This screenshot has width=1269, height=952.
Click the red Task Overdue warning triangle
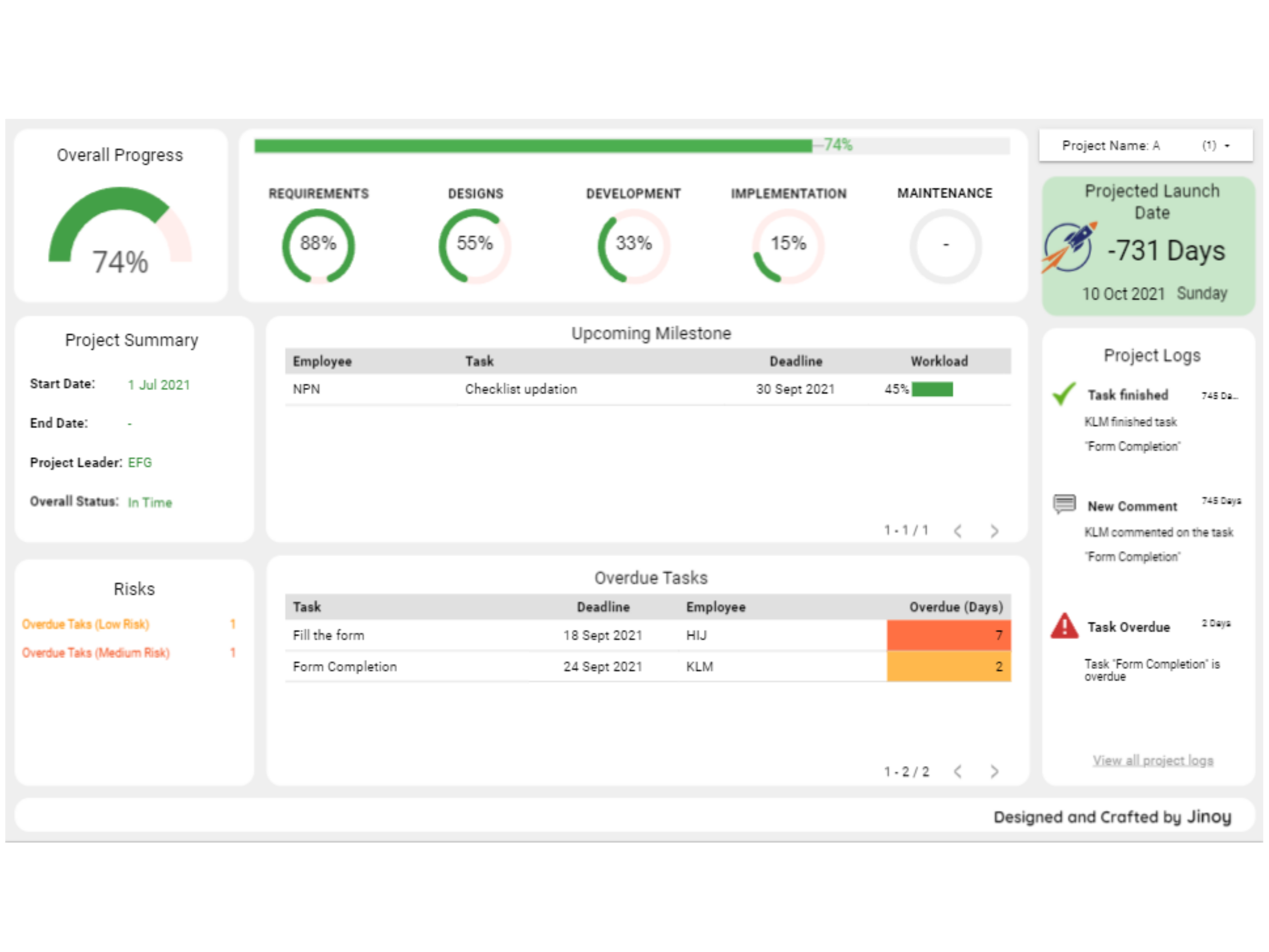point(1065,626)
